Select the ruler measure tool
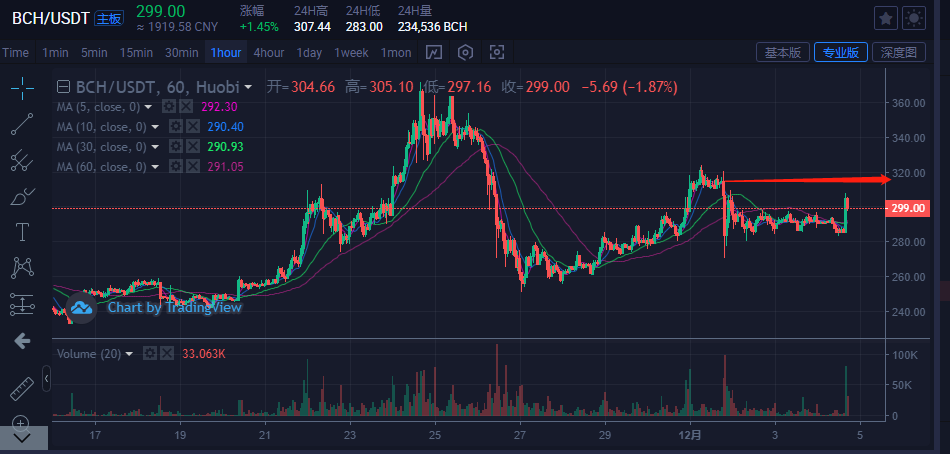Viewport: 950px width, 454px height. click(x=22, y=388)
